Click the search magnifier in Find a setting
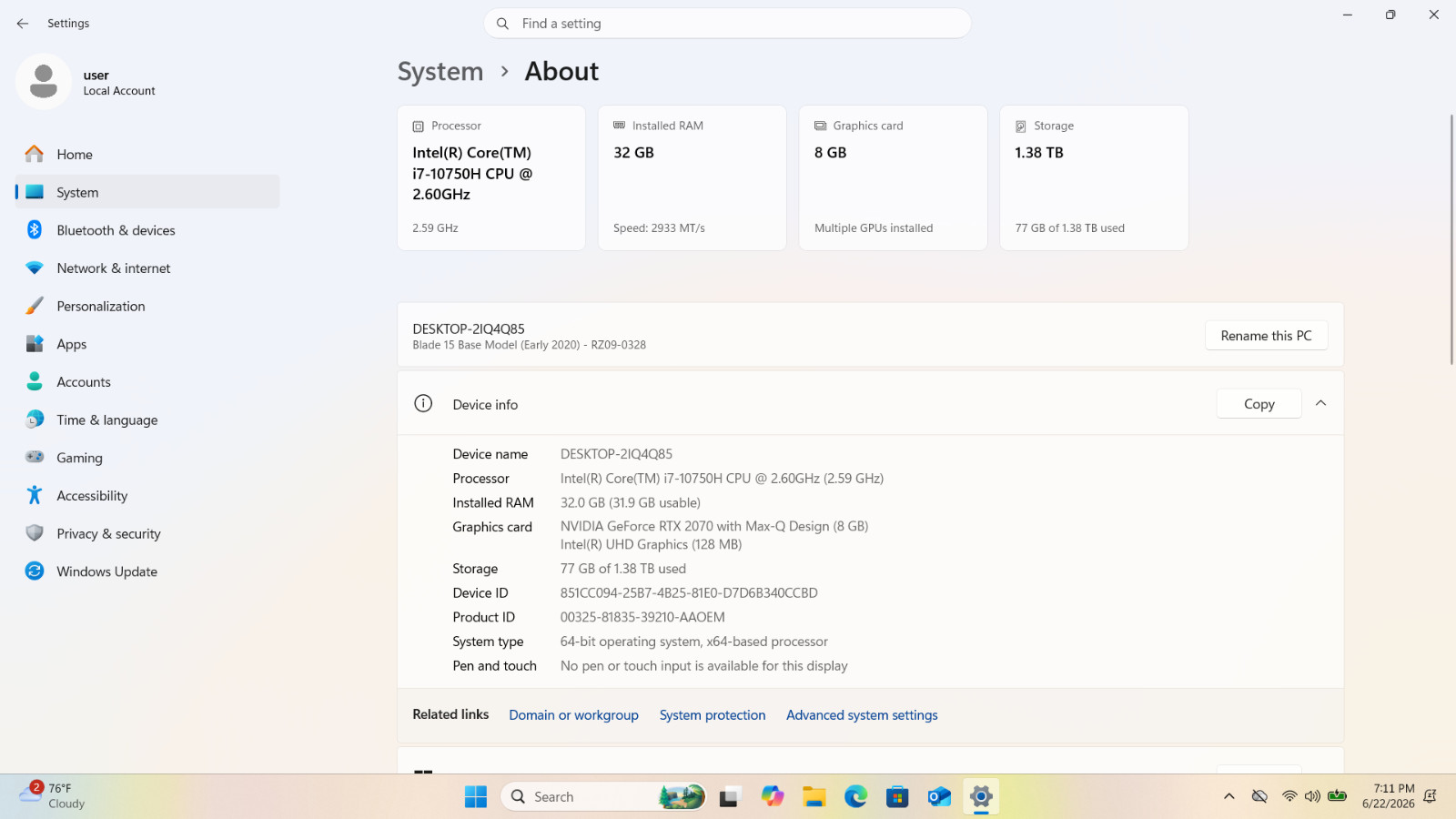Viewport: 1456px width, 819px height. click(502, 24)
